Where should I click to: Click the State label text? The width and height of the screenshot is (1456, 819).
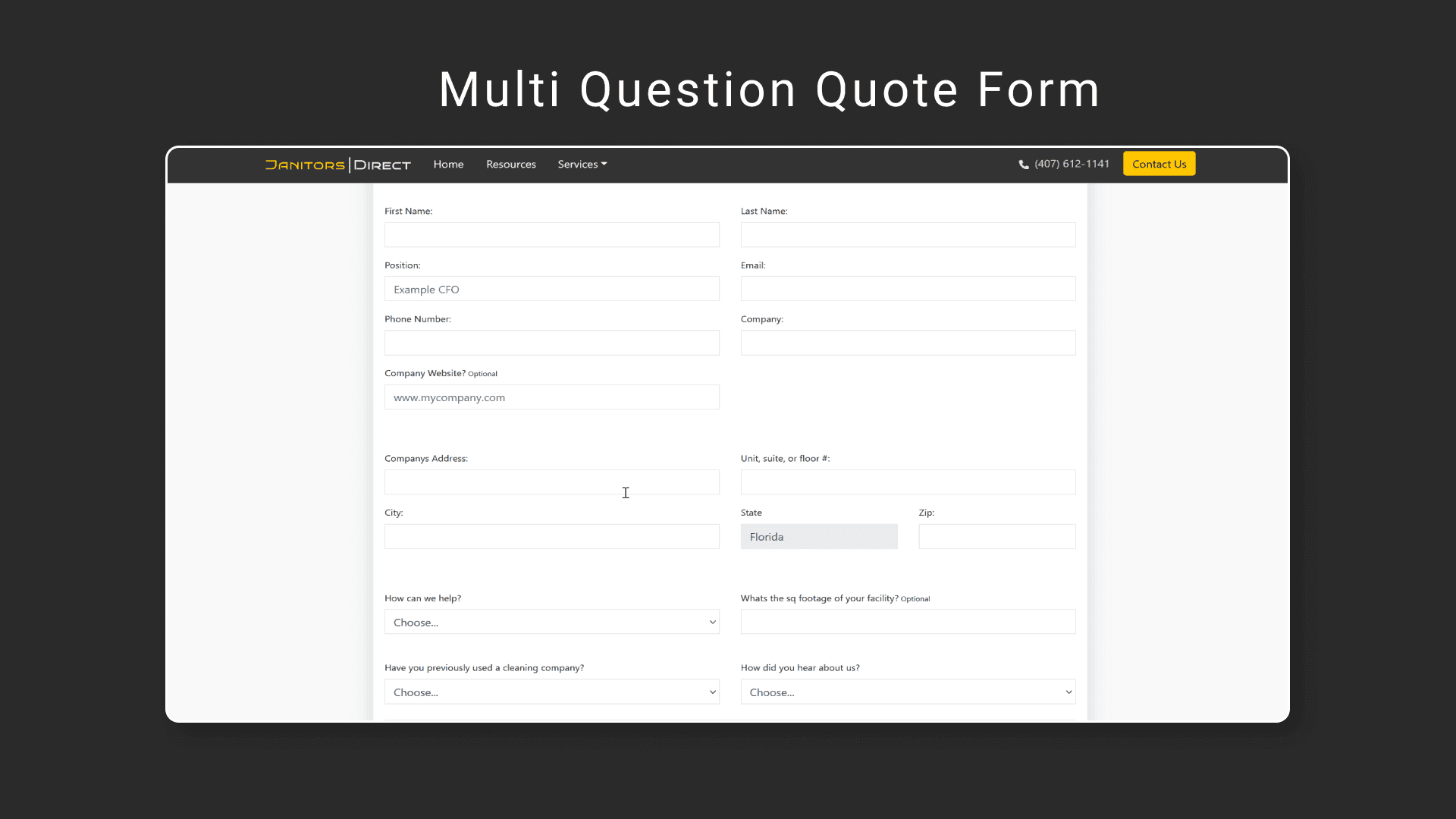click(x=751, y=513)
